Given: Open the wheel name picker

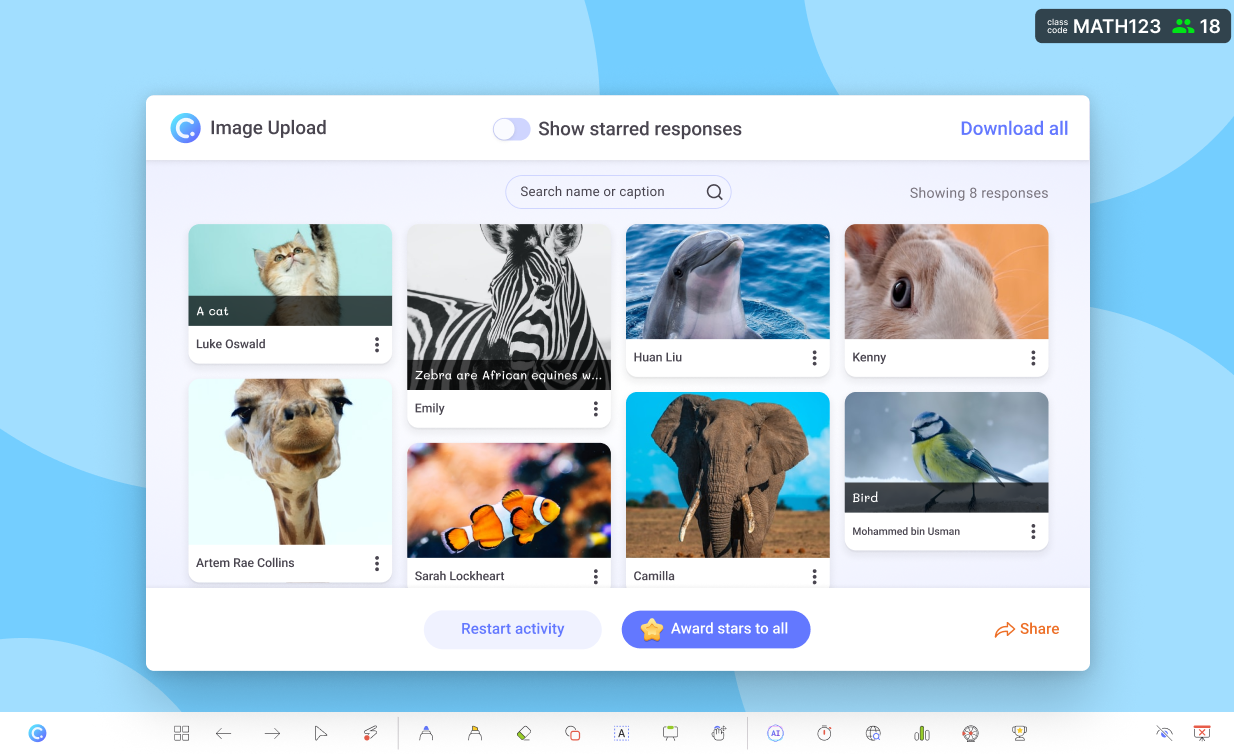Looking at the screenshot, I should [x=970, y=733].
